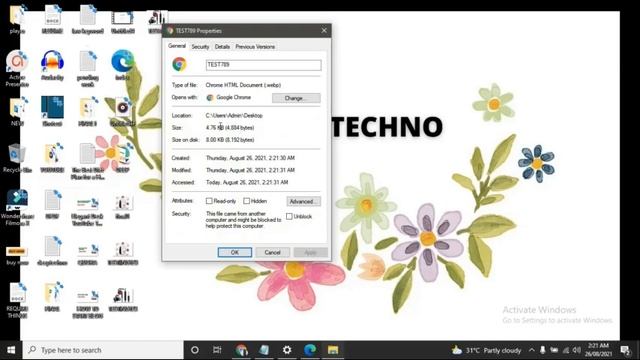Image resolution: width=640 pixels, height=360 pixels.
Task: Open the notepad-style app on the taskbar
Action: (264, 350)
